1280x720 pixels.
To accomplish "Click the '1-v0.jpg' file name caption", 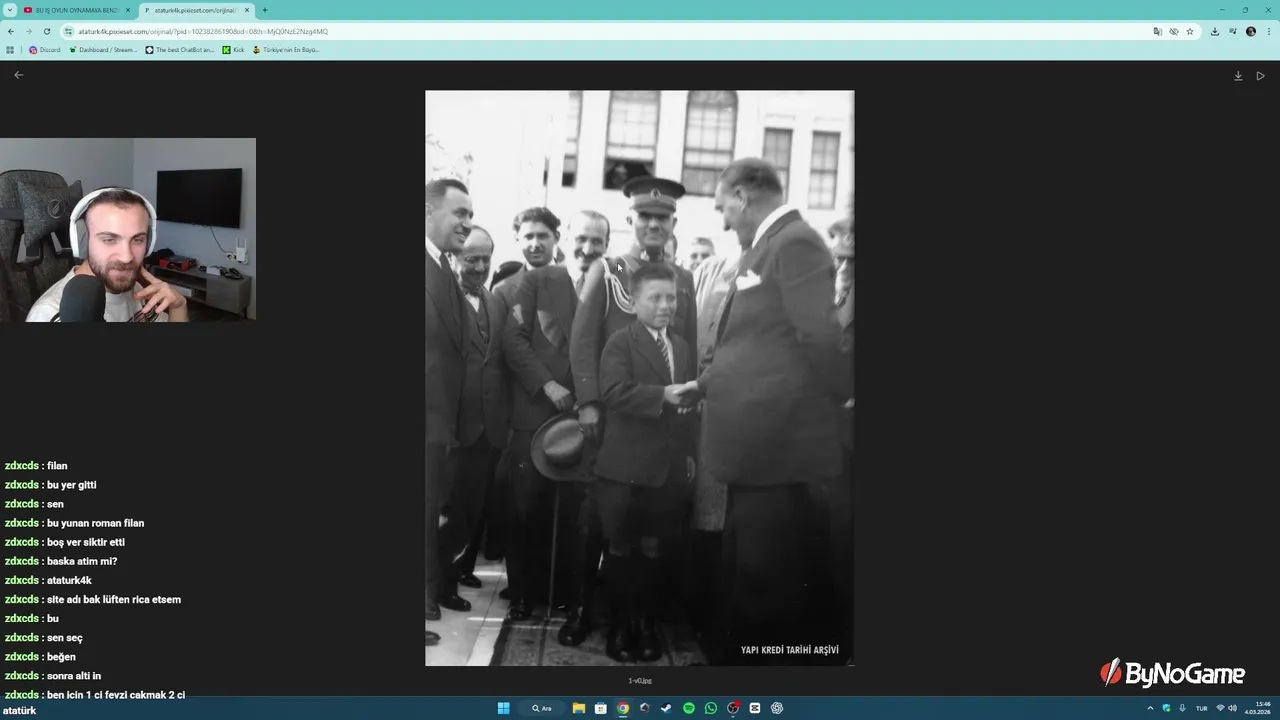I will (640, 681).
